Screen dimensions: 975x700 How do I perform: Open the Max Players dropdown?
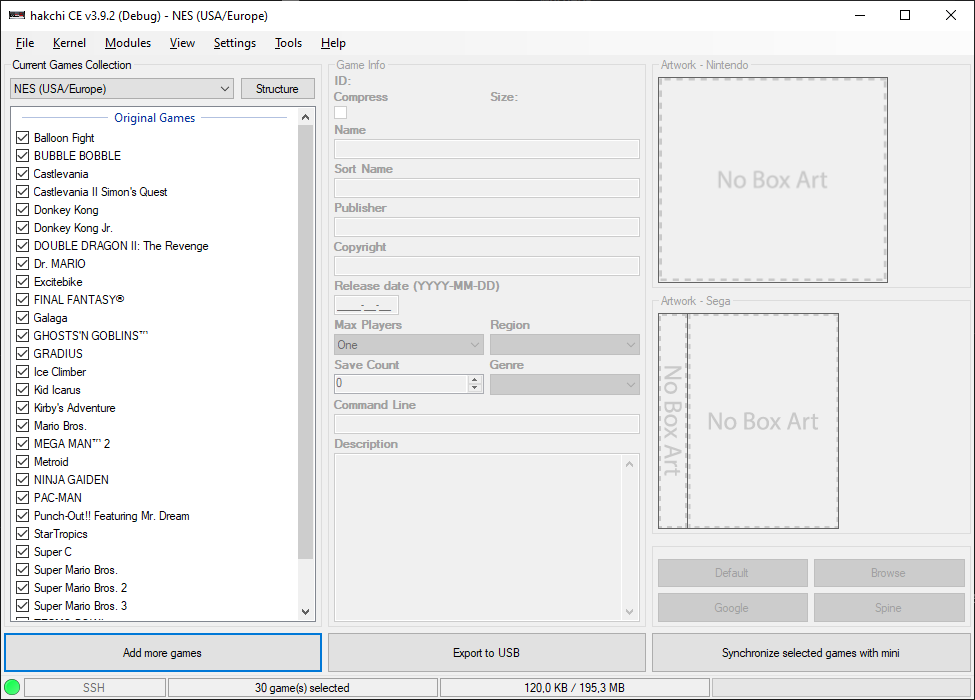(x=409, y=344)
